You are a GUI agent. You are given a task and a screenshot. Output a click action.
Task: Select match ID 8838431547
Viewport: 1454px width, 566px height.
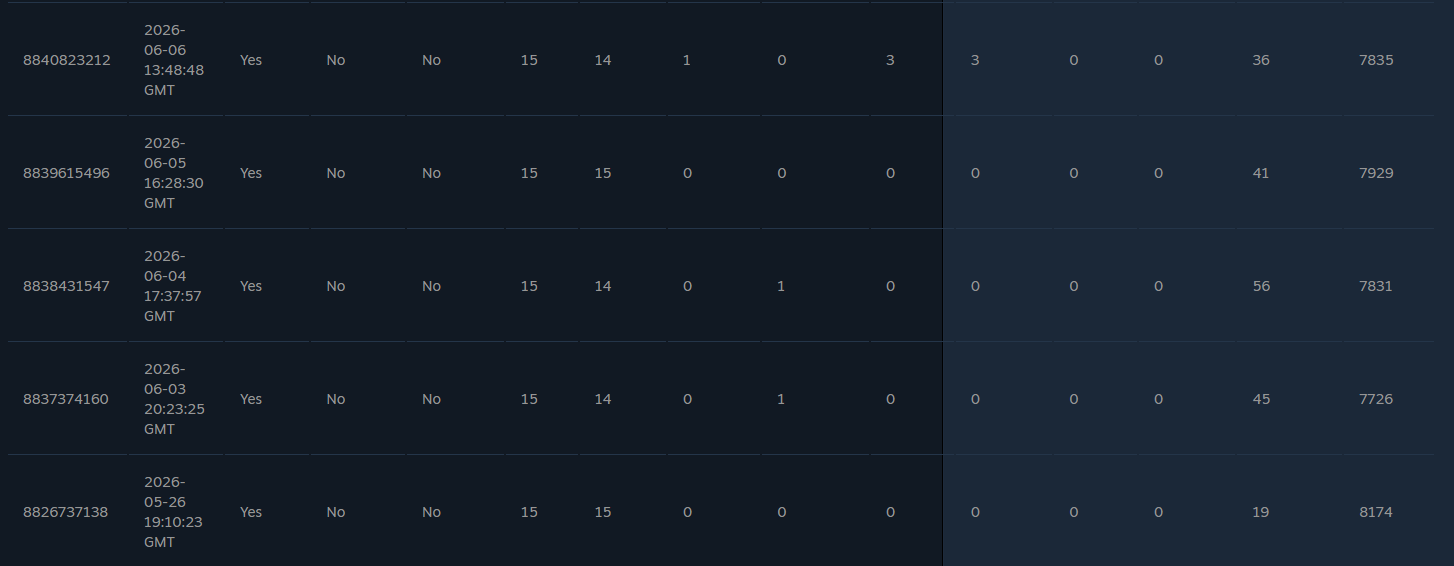[x=67, y=286]
